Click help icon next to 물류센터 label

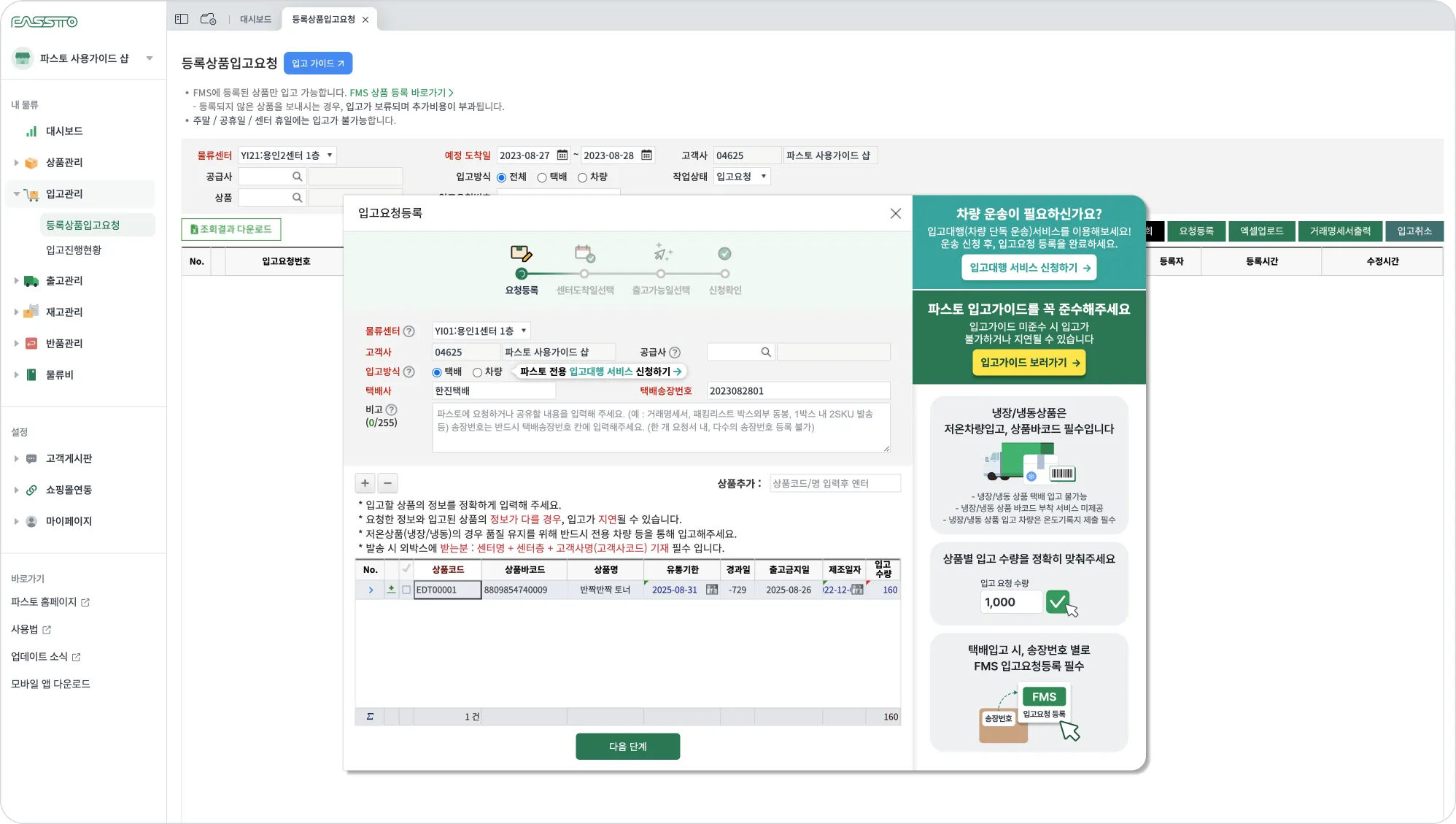(x=409, y=331)
